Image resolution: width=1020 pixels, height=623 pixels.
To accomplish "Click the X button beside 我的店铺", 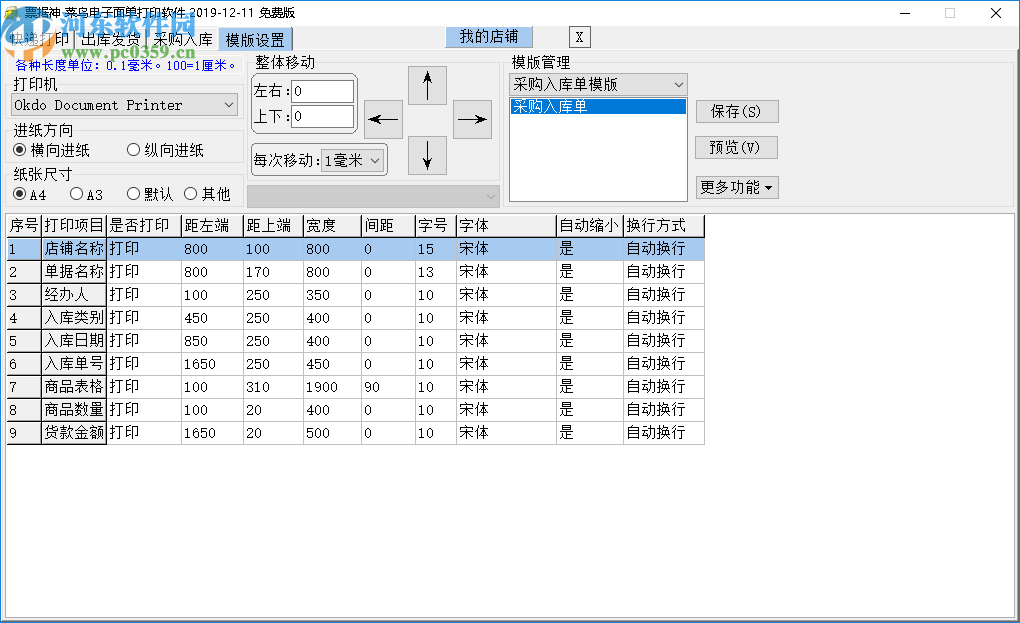I will (580, 38).
